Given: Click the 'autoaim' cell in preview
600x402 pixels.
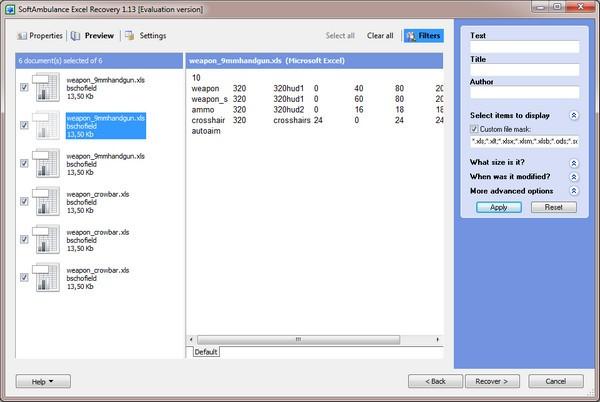Looking at the screenshot, I should [206, 131].
